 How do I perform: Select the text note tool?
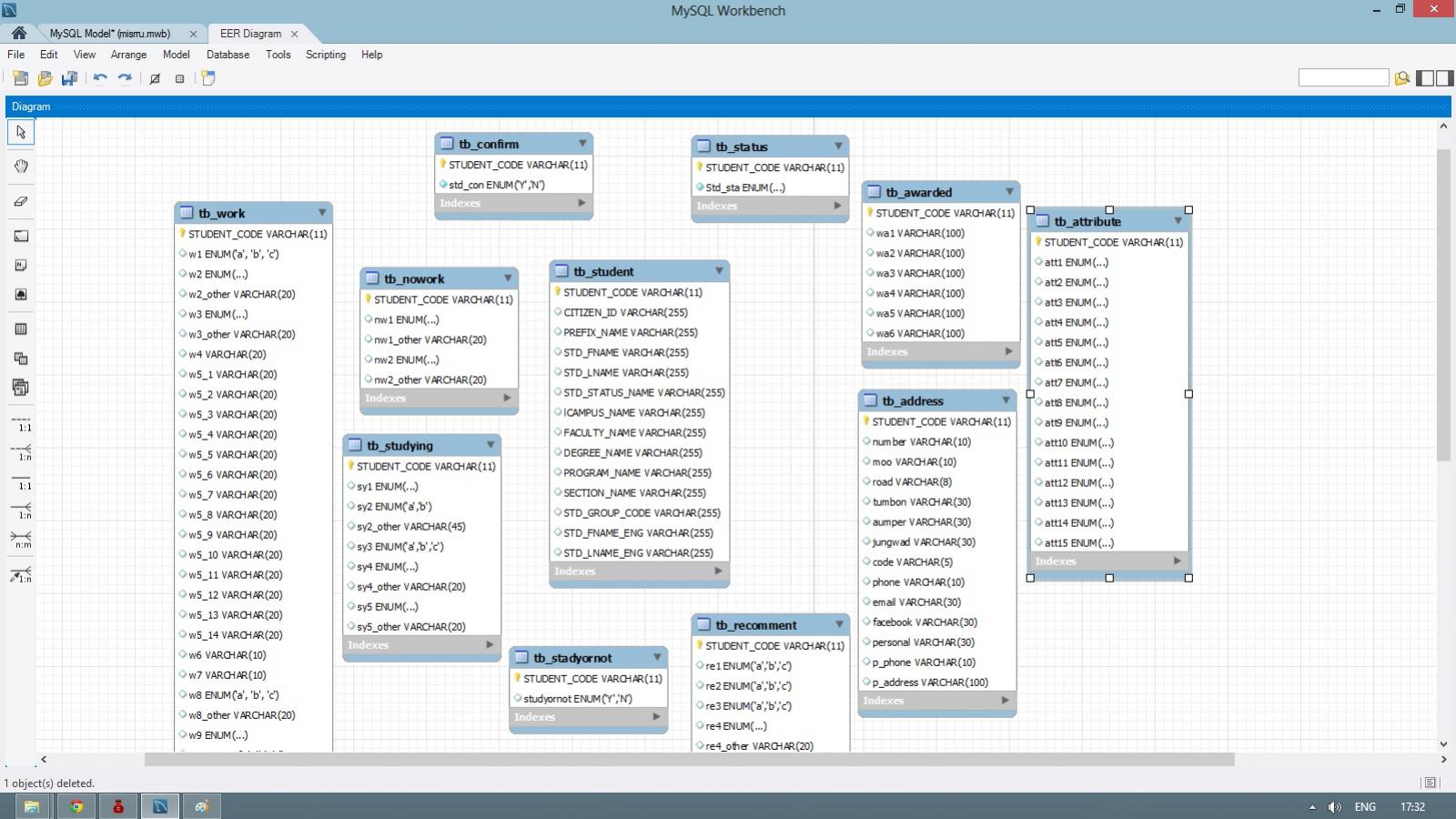point(21,265)
